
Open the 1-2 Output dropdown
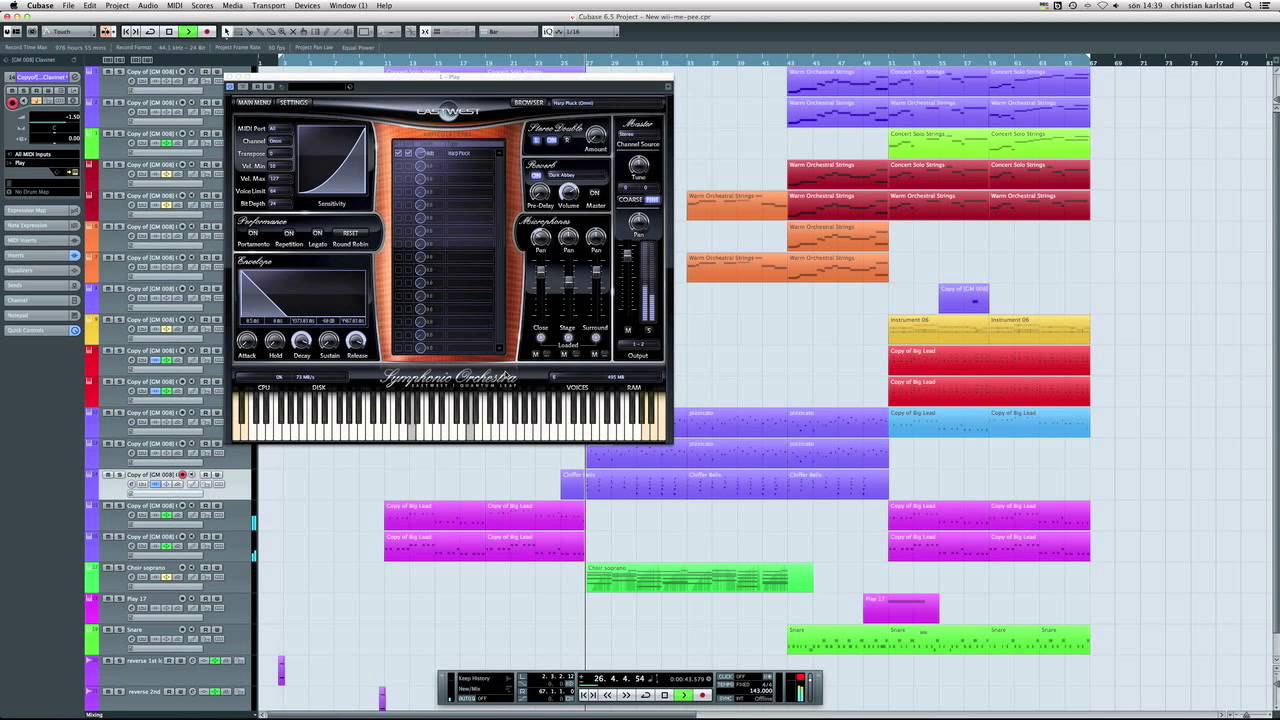[638, 344]
